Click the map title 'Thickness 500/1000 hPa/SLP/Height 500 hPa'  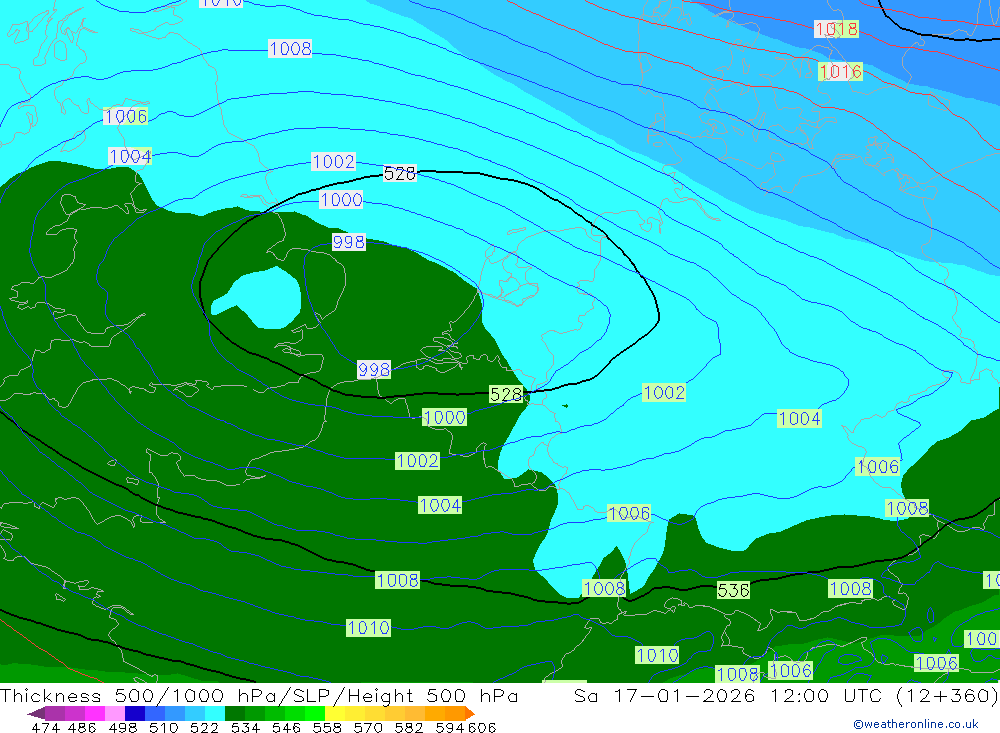(x=259, y=695)
